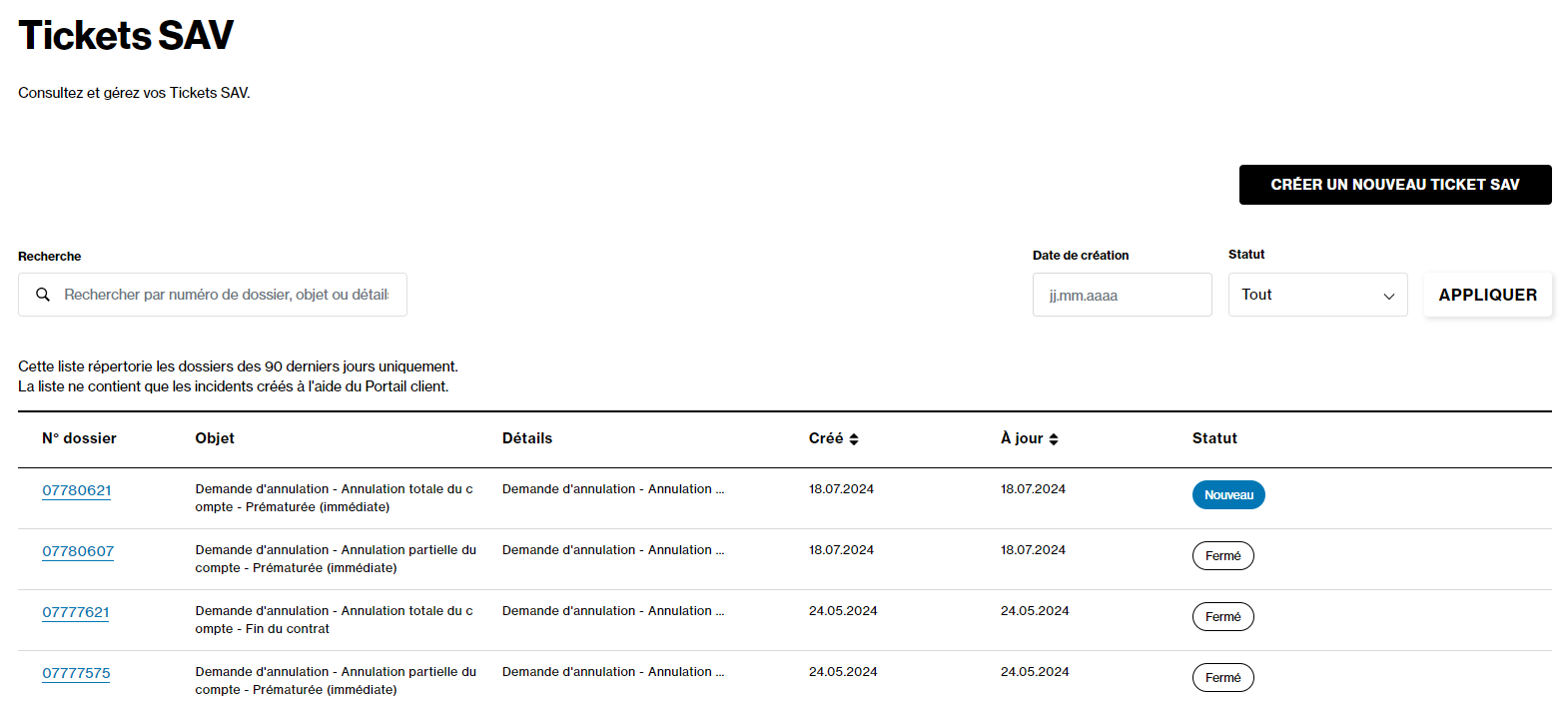1568x707 pixels.
Task: Click Fermé badge for ticket 07777621
Action: (x=1222, y=617)
